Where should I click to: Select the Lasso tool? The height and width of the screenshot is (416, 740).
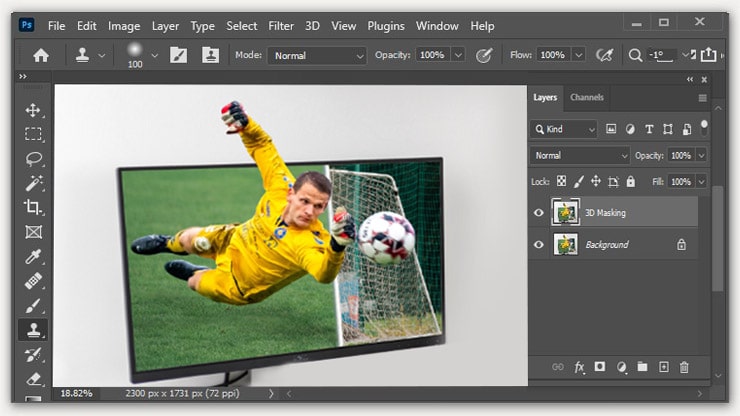tap(33, 158)
